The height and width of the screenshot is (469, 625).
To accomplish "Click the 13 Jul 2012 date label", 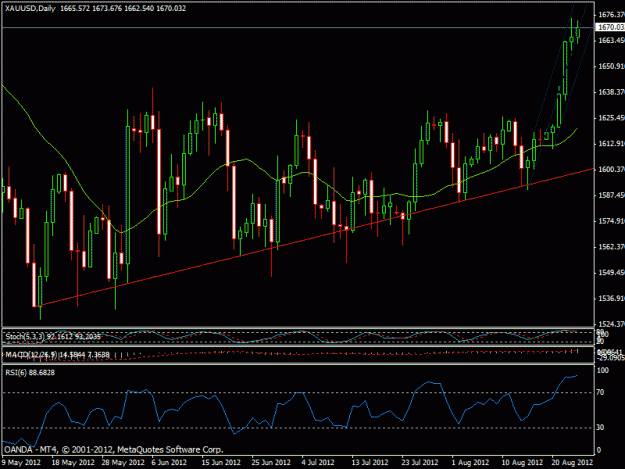I will pos(369,463).
